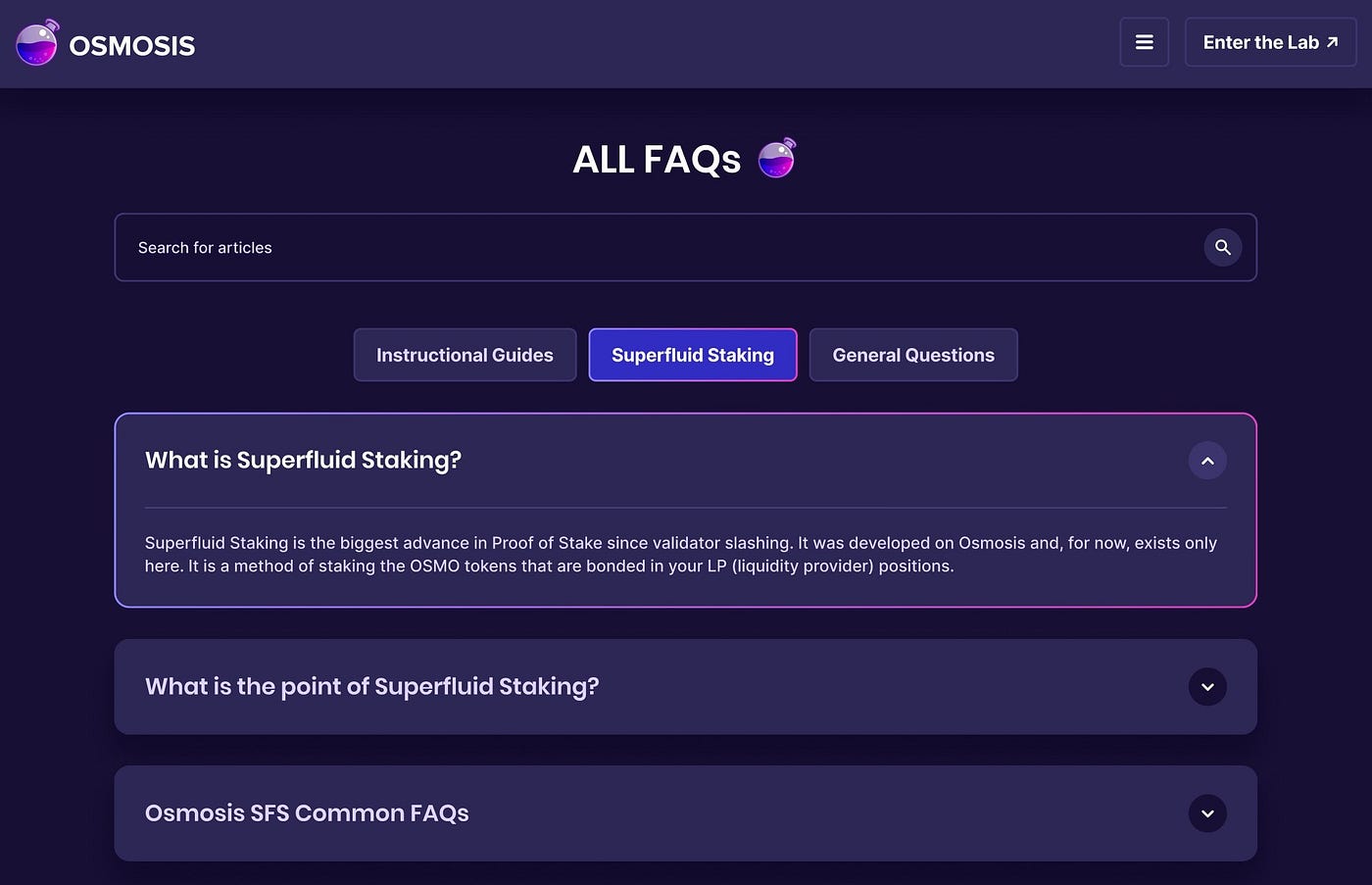Click the Osmosis flask logo icon
This screenshot has height=885, width=1372.
37,43
